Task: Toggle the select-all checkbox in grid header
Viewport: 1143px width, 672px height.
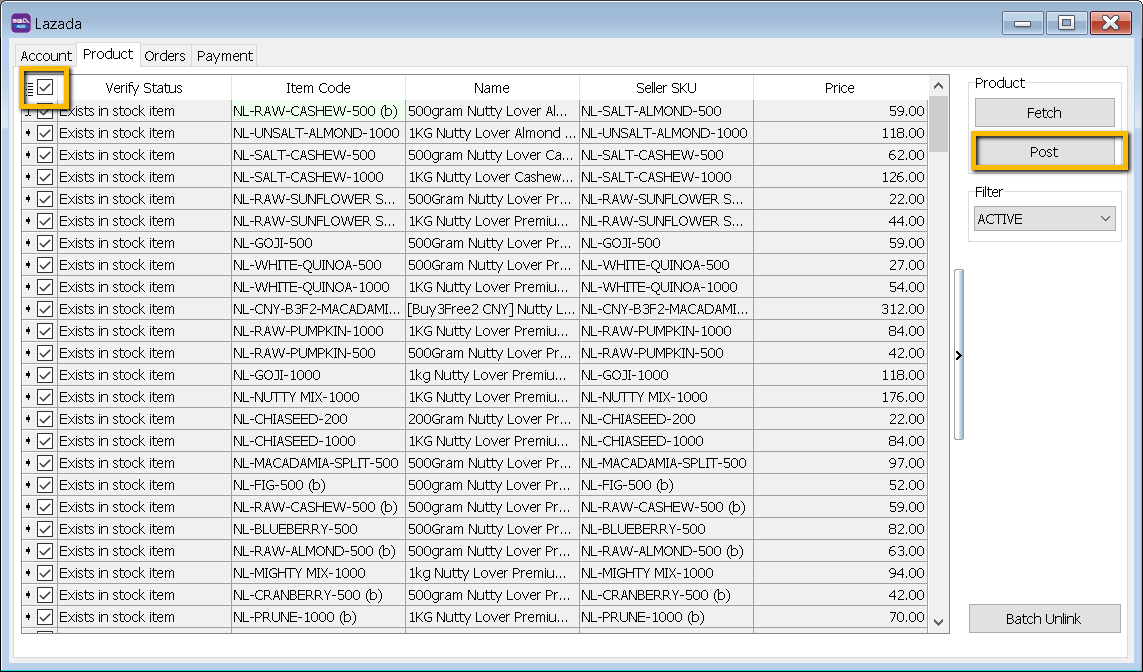Action: (x=46, y=88)
